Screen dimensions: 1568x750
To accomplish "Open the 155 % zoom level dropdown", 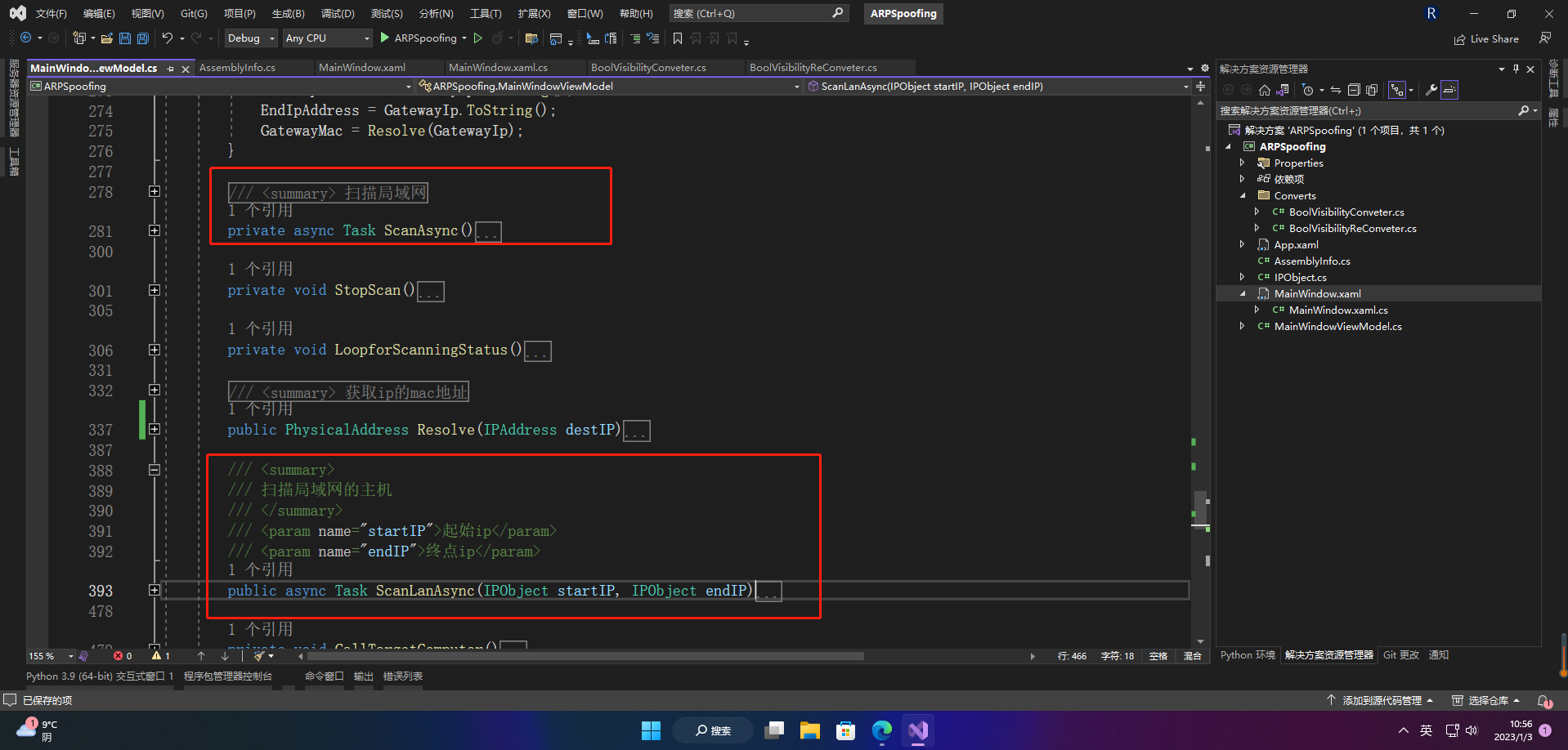I will coord(51,655).
